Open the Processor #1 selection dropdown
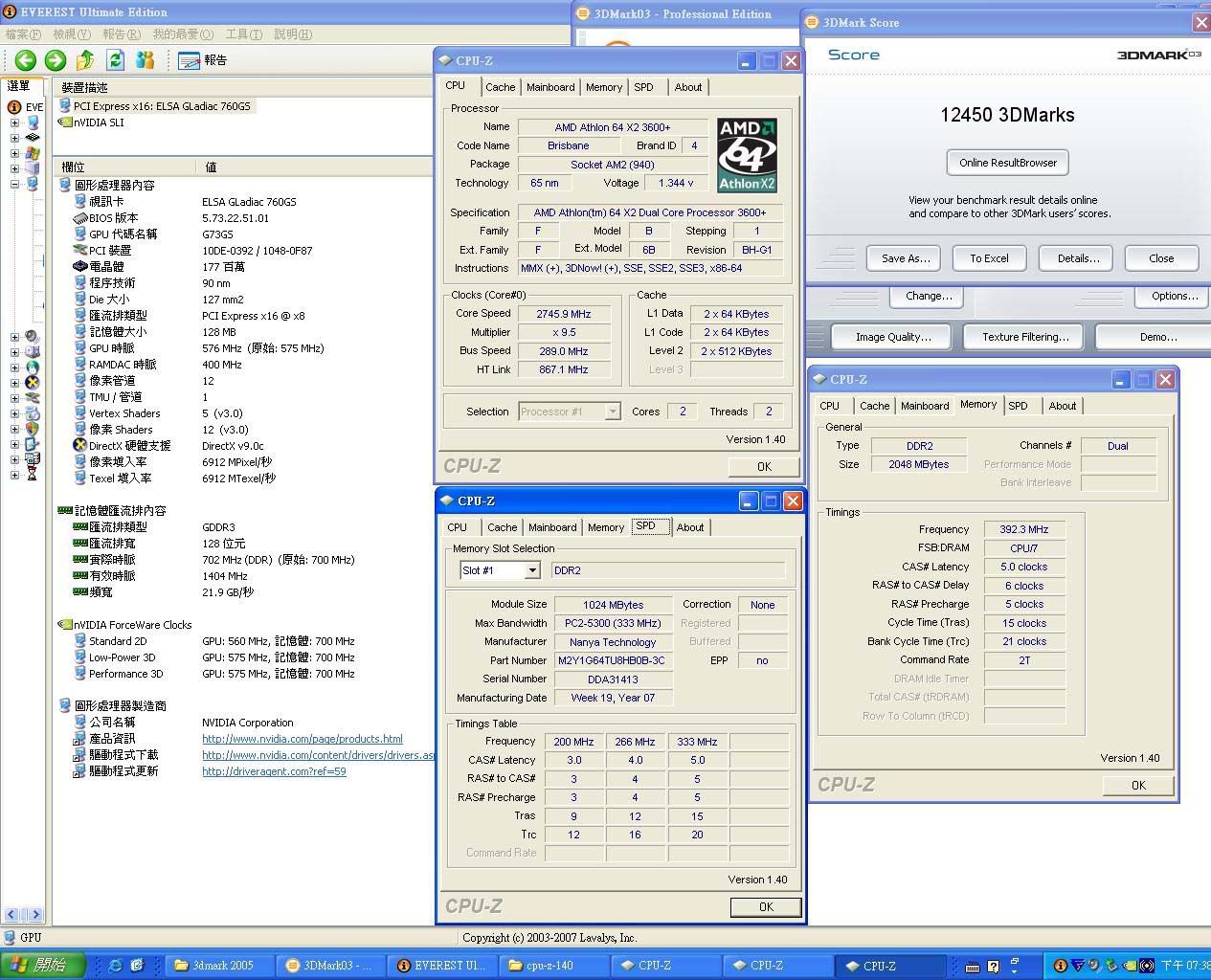 613,412
